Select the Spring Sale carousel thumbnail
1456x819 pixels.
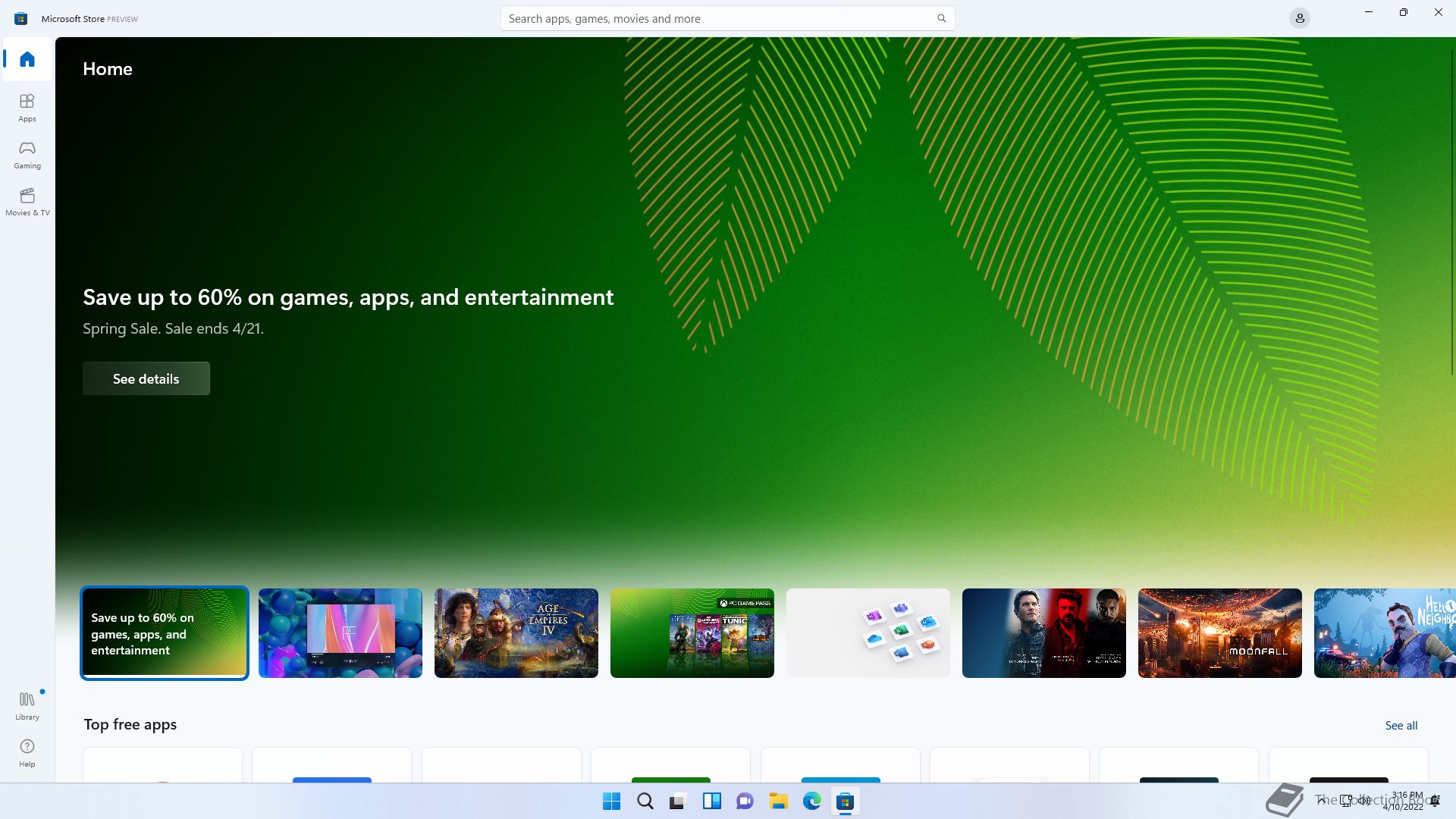(165, 632)
